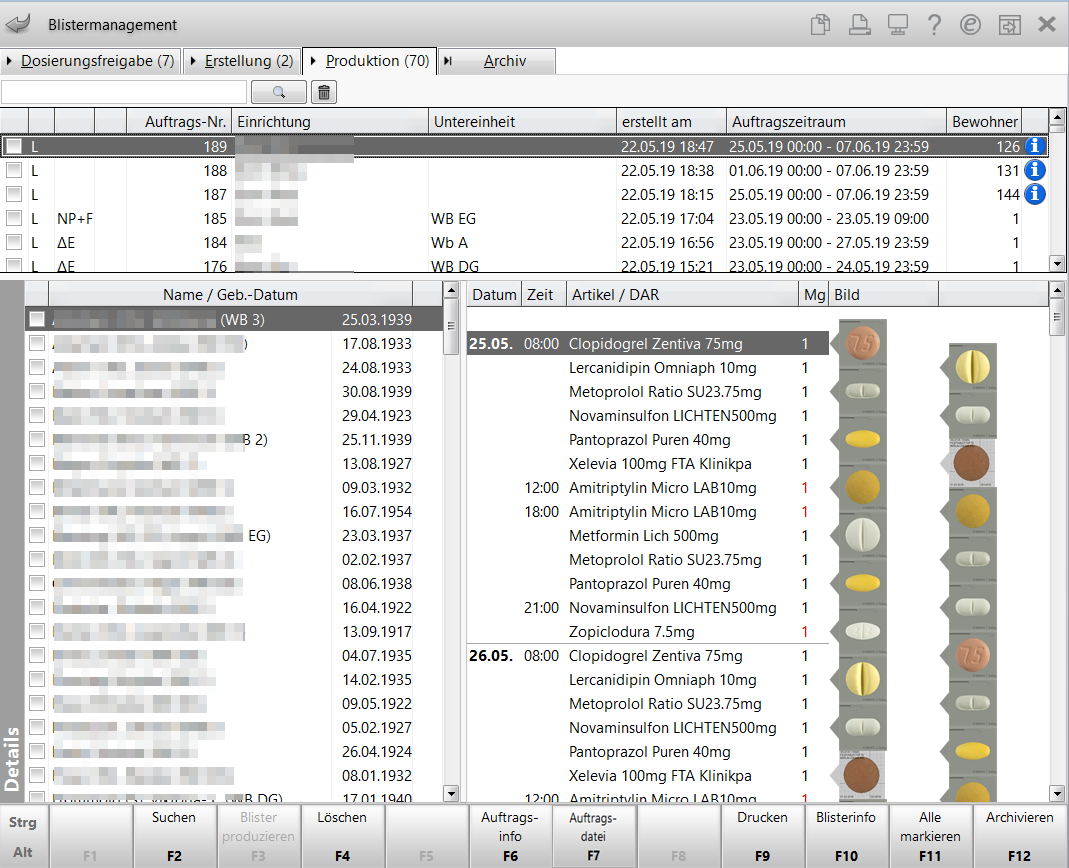
Task: Tick the checkbox for order 184
Action: 14,242
